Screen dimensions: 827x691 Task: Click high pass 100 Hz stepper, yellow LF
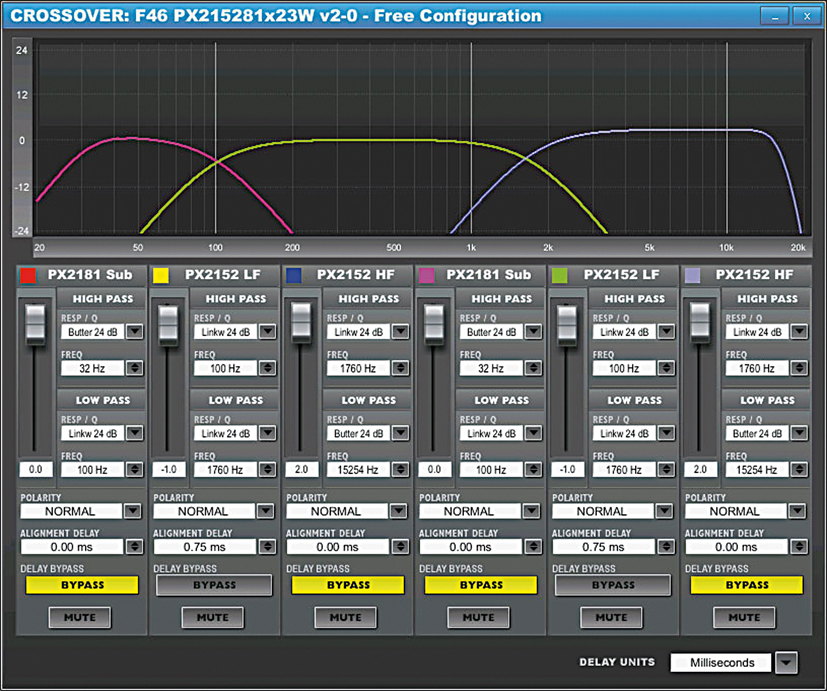coord(267,368)
